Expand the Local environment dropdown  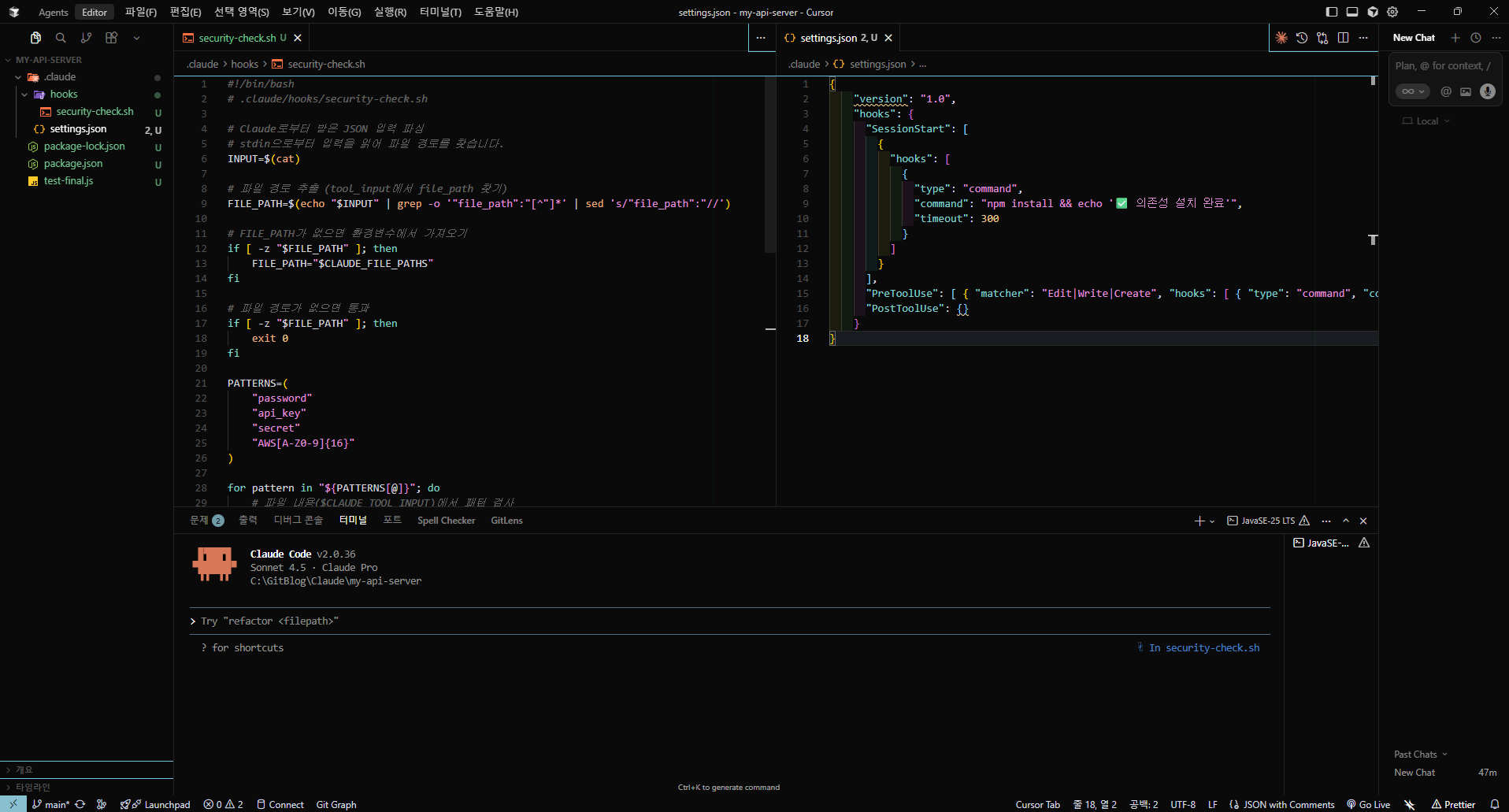tap(1427, 121)
